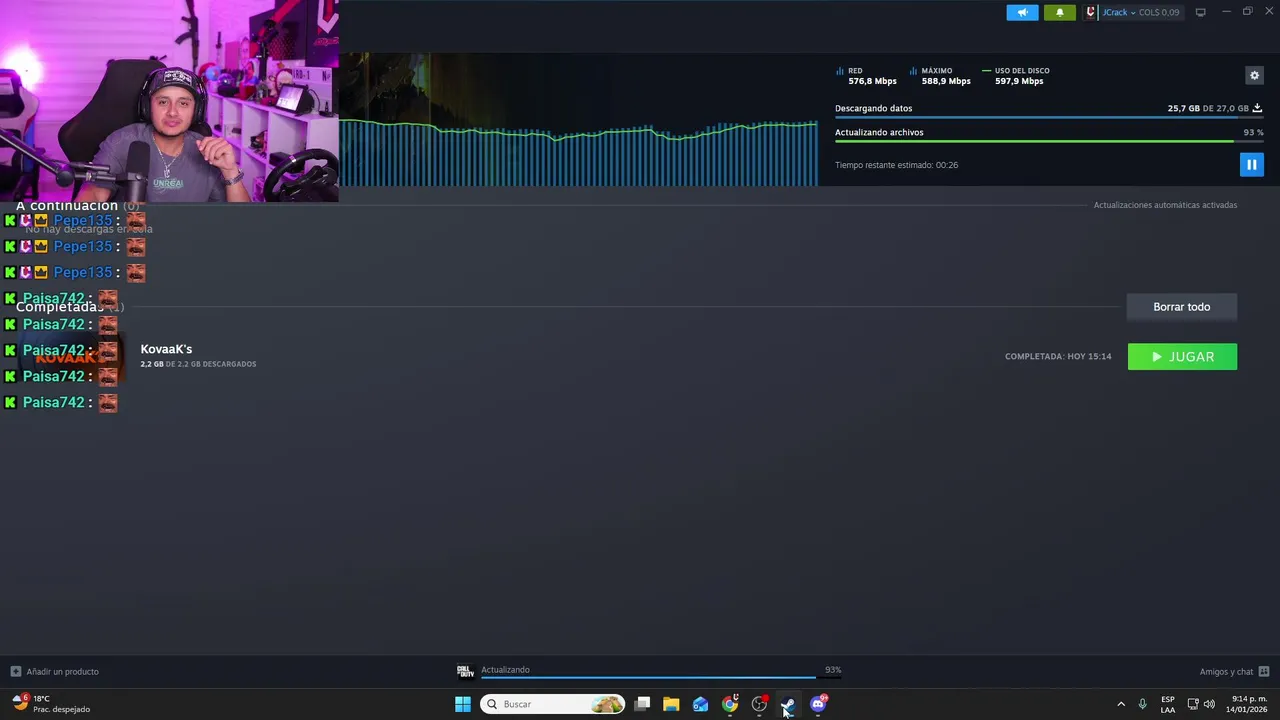This screenshot has height=720, width=1280.
Task: Click the RED network speed indicator
Action: tap(866, 76)
